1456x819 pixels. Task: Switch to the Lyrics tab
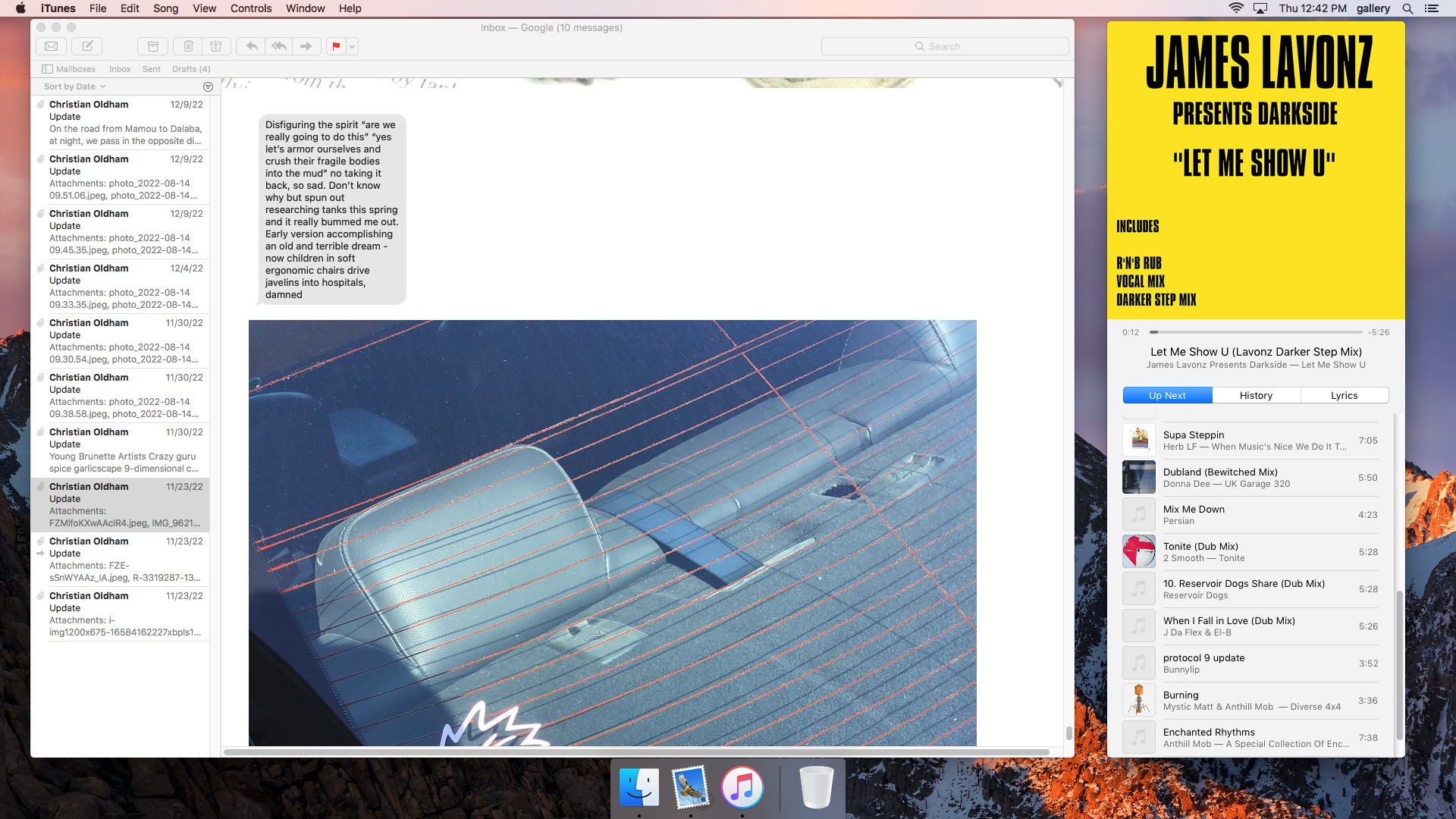[1345, 396]
